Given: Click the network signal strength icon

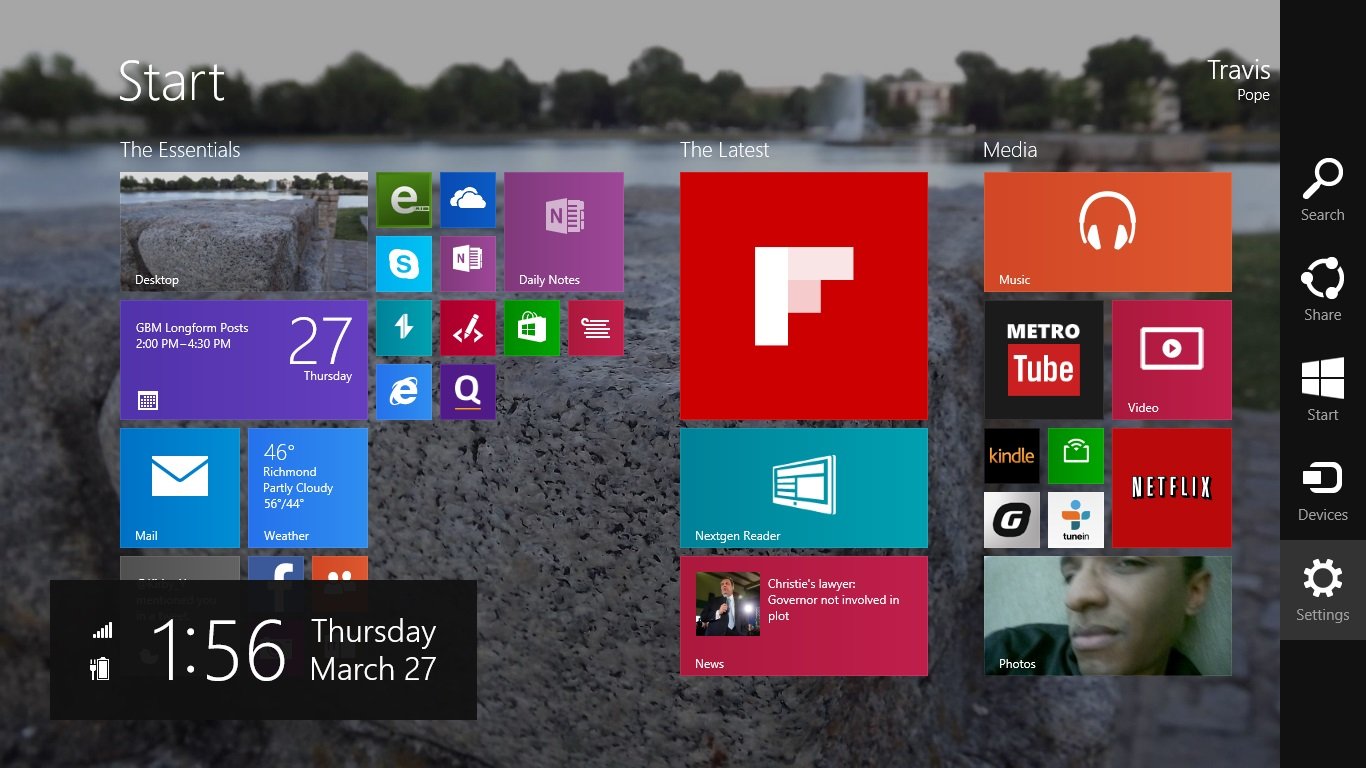Looking at the screenshot, I should point(102,631).
